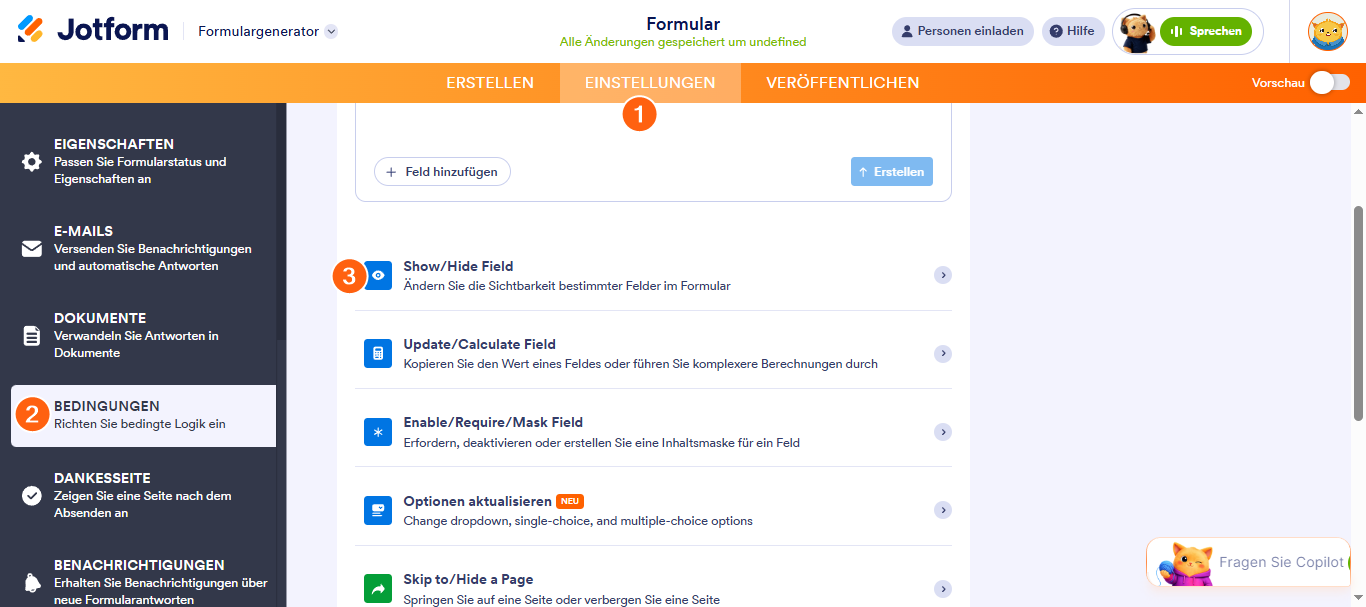Screen dimensions: 1366x607
Task: Open E-Mails envelope section in sidebar
Action: [32, 248]
